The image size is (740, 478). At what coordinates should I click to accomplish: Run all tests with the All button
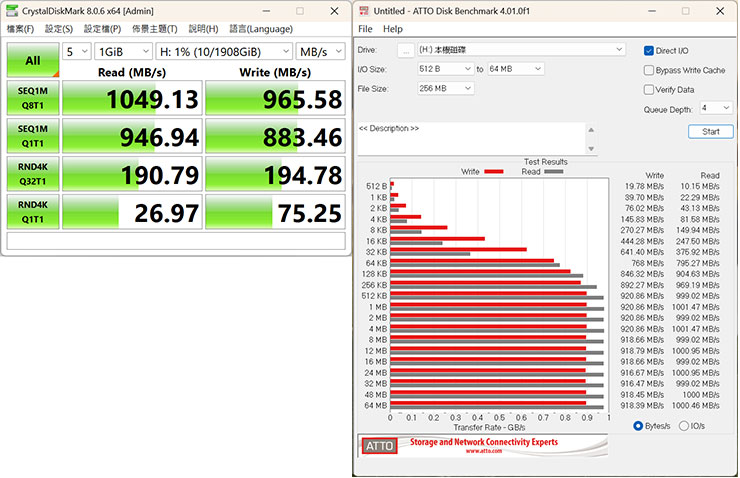pyautogui.click(x=33, y=60)
